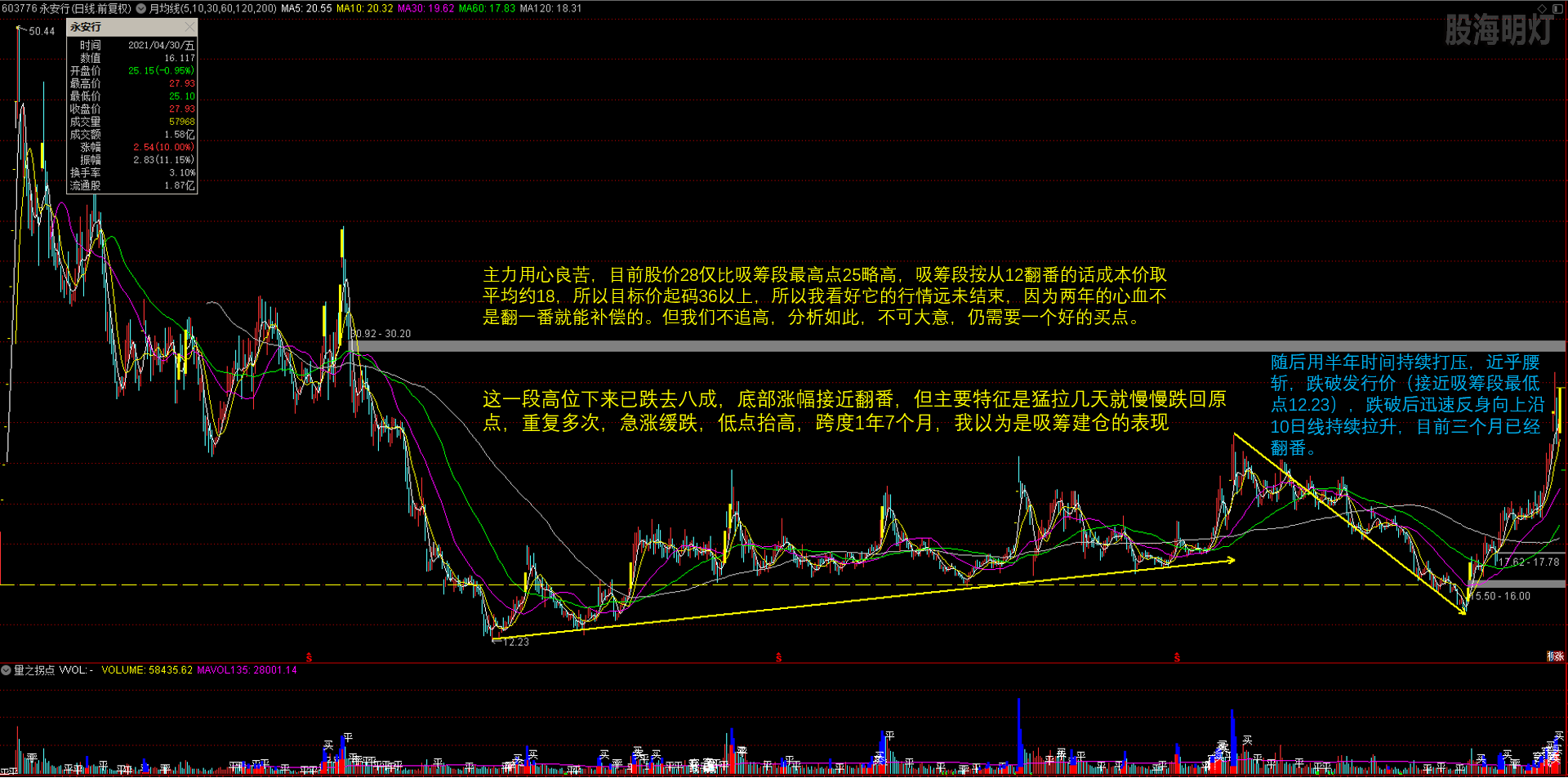Select the green MA60 legend label
The width and height of the screenshot is (1568, 778).
pos(487,9)
